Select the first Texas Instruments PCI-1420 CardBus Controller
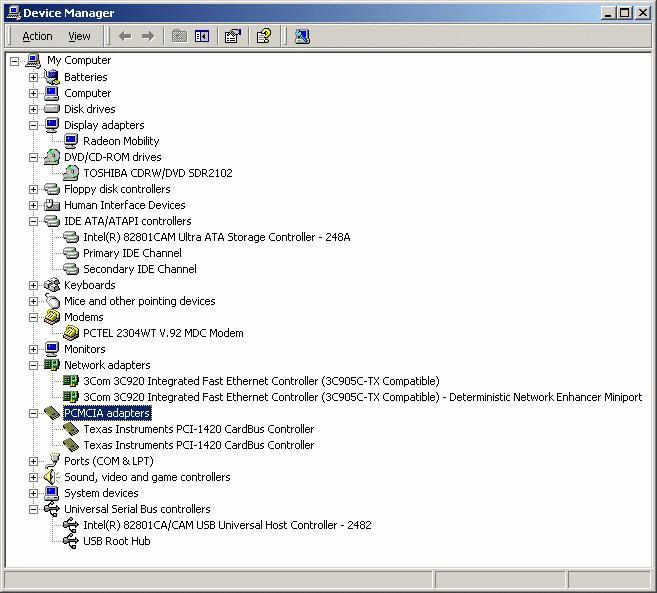Viewport: 657px width, 593px height. [199, 429]
